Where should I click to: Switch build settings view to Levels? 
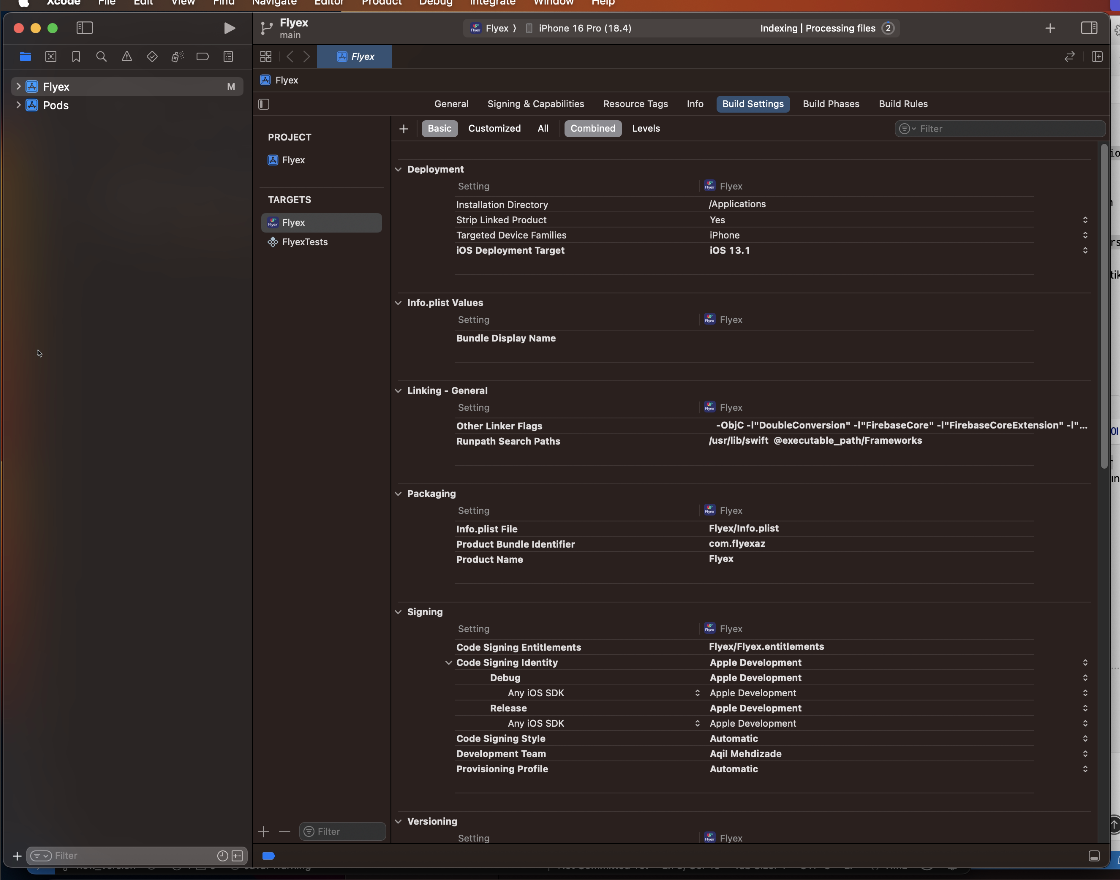tap(645, 128)
